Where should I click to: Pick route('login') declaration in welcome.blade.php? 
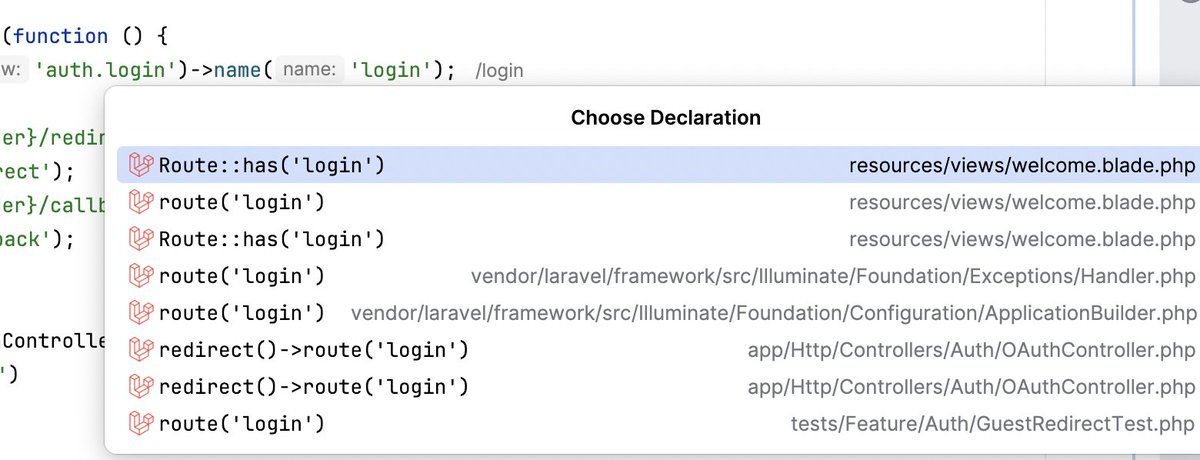(x=660, y=202)
